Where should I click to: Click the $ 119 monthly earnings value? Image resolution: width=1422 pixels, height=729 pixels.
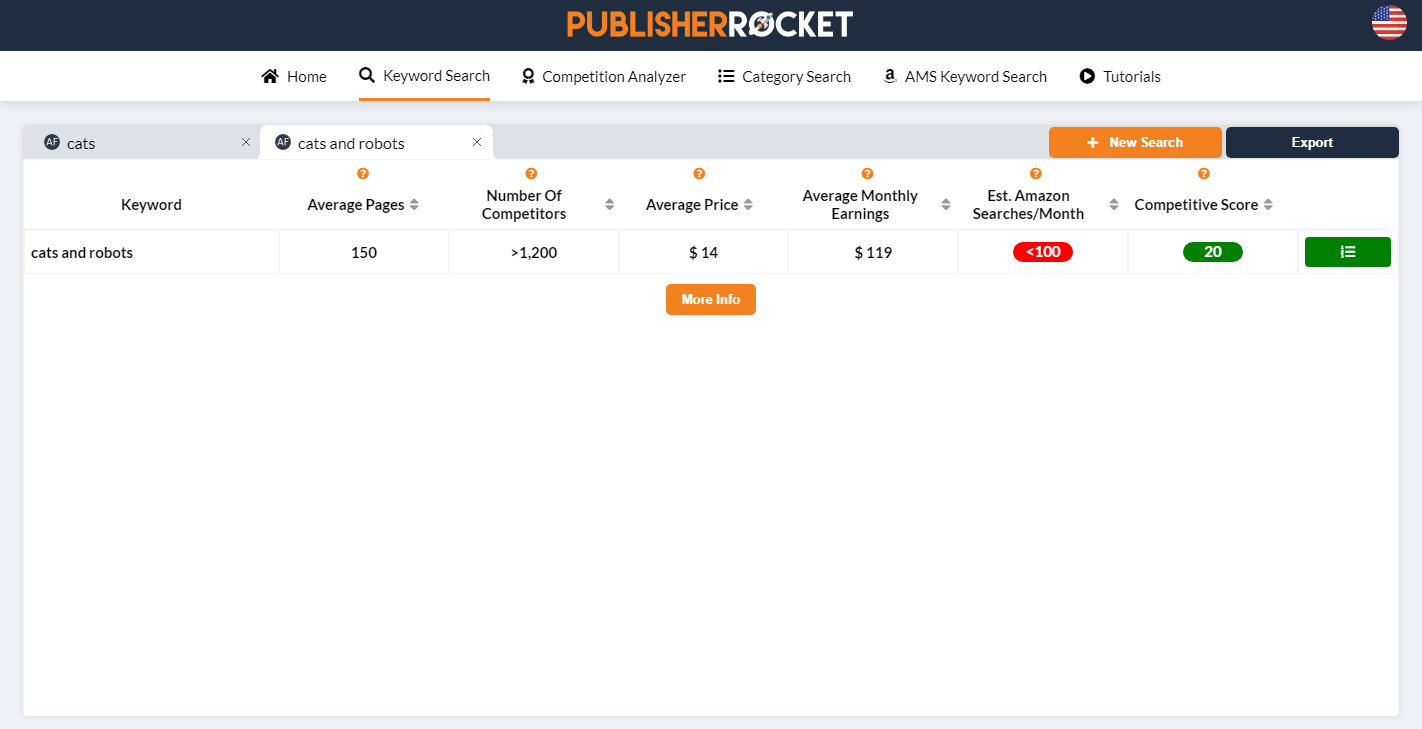873,252
